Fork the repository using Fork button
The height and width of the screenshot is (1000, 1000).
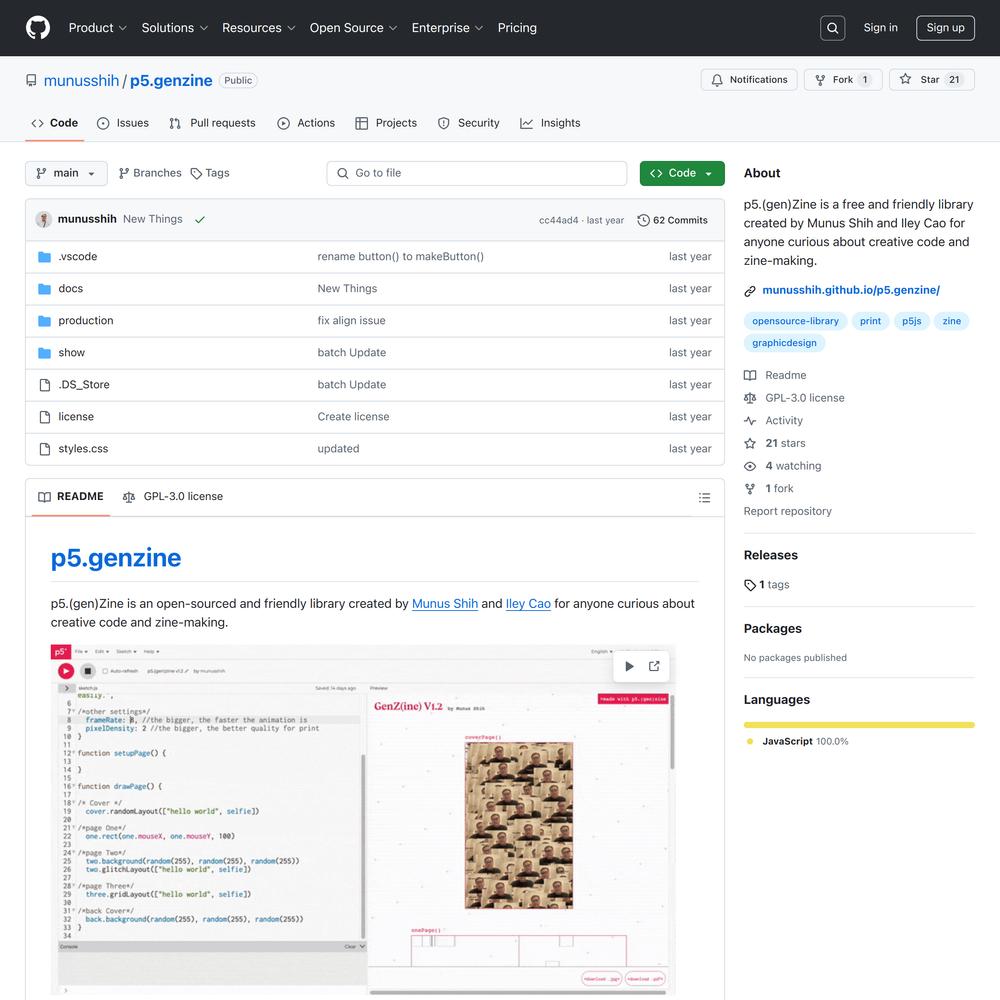[x=842, y=80]
